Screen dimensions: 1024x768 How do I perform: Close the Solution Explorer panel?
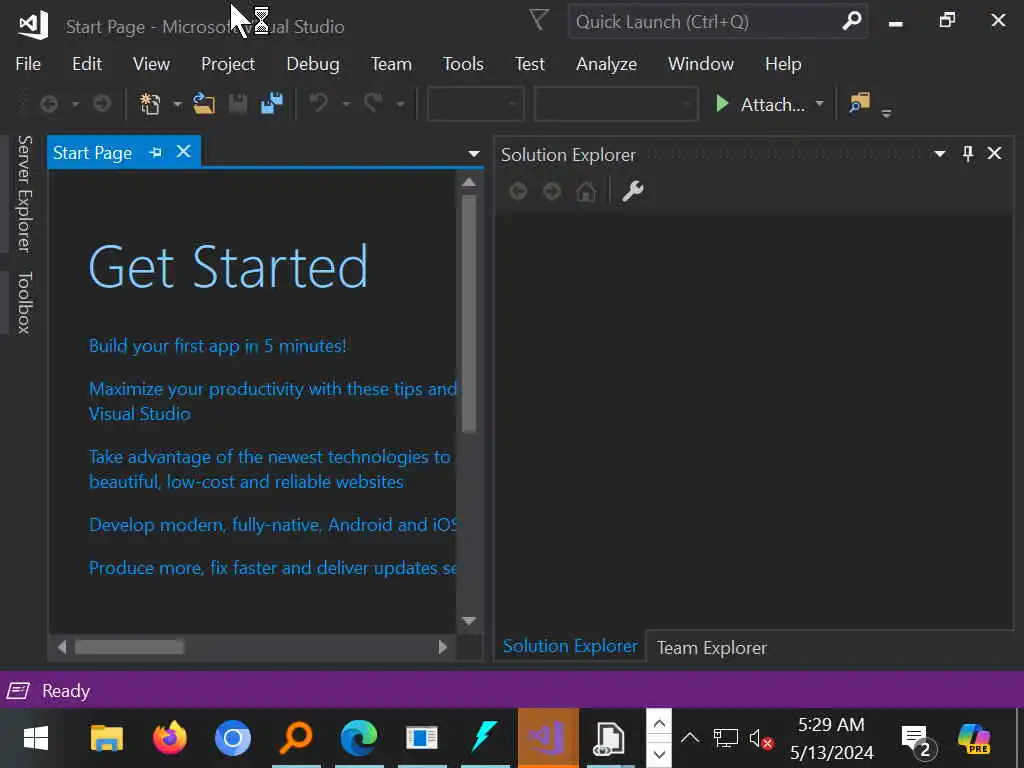click(994, 153)
